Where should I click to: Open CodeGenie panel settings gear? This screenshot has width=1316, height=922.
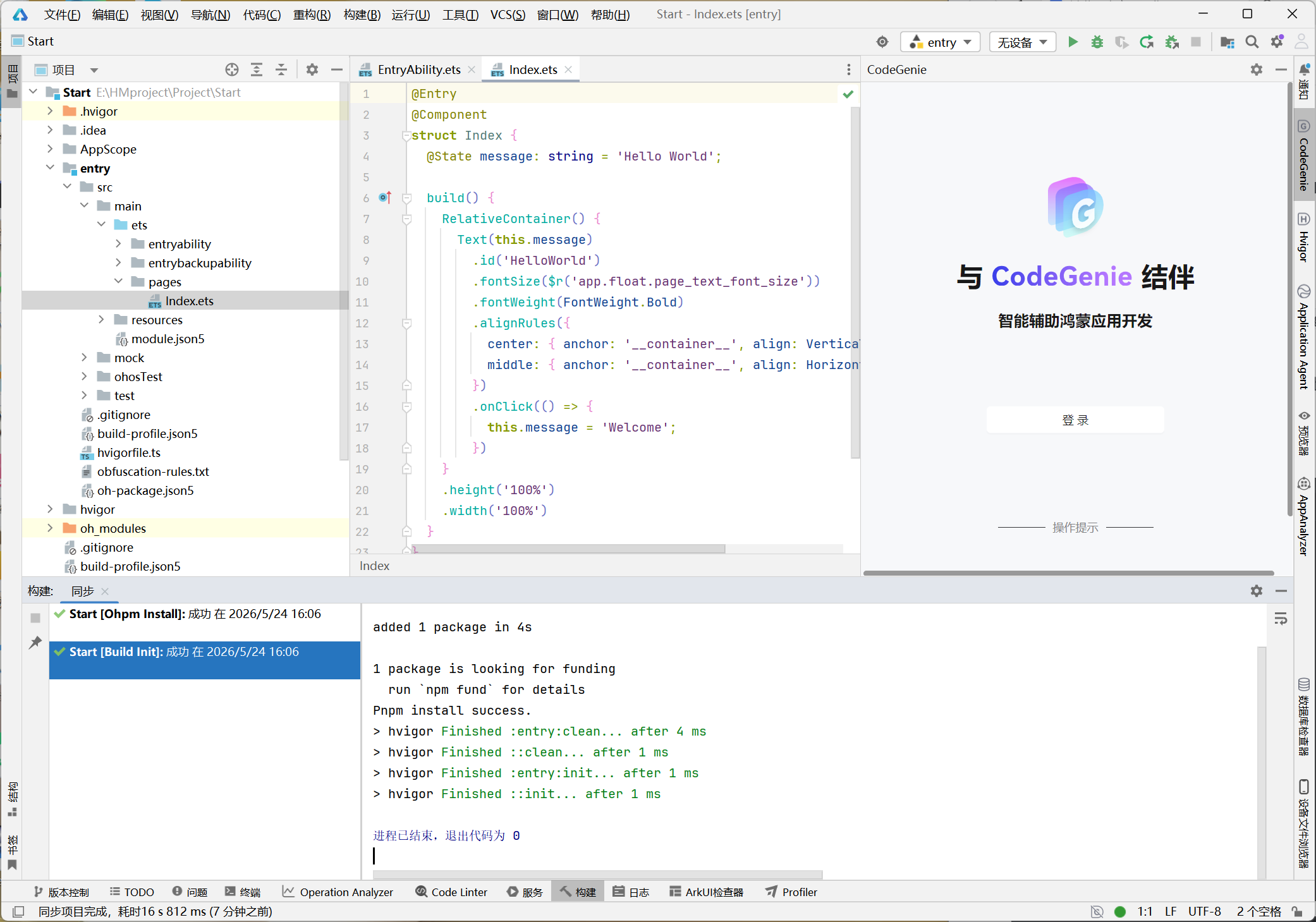1257,70
